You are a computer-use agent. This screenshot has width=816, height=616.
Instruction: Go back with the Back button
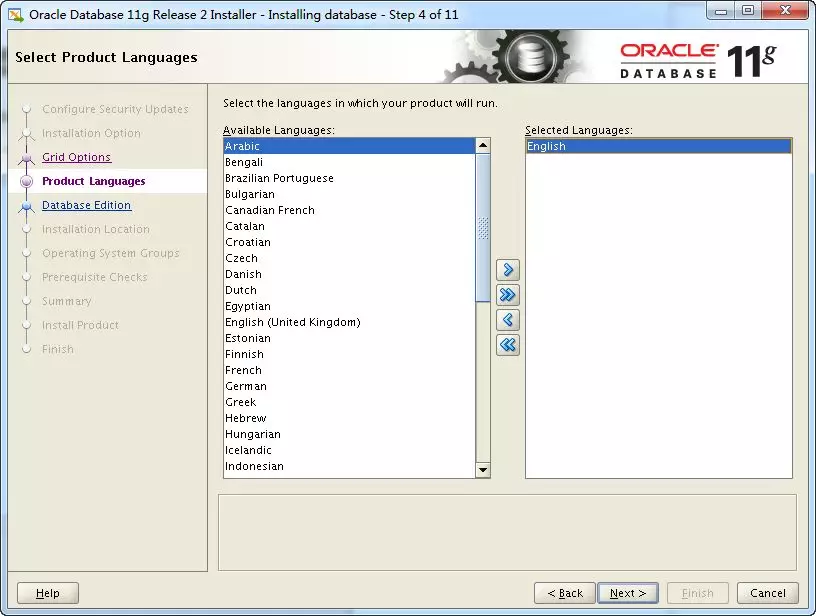565,593
